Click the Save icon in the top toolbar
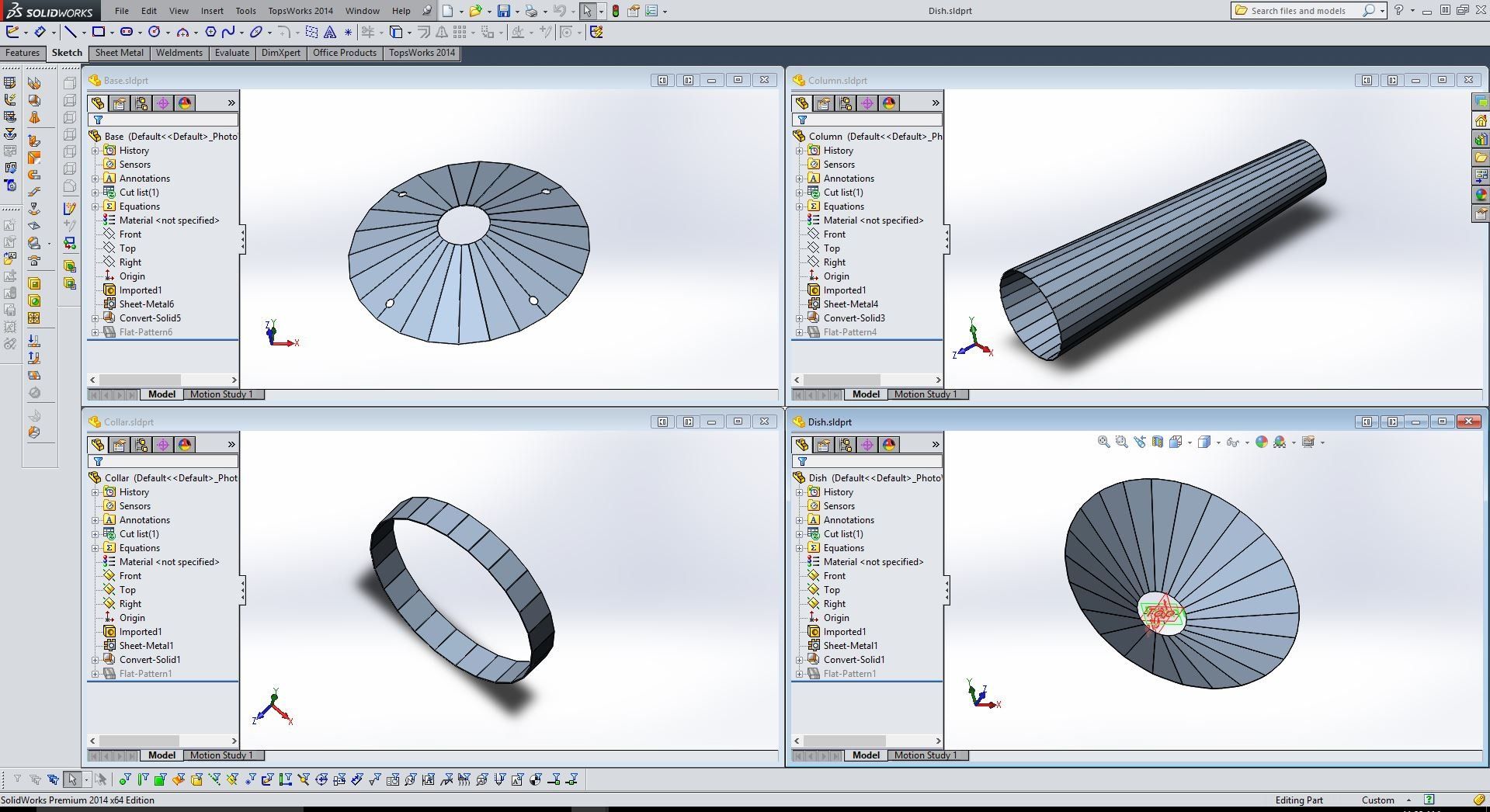This screenshot has height=812, width=1490. (x=504, y=11)
